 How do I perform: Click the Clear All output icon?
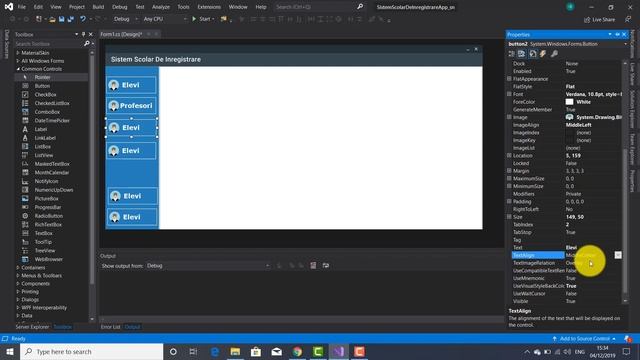[x=313, y=266]
